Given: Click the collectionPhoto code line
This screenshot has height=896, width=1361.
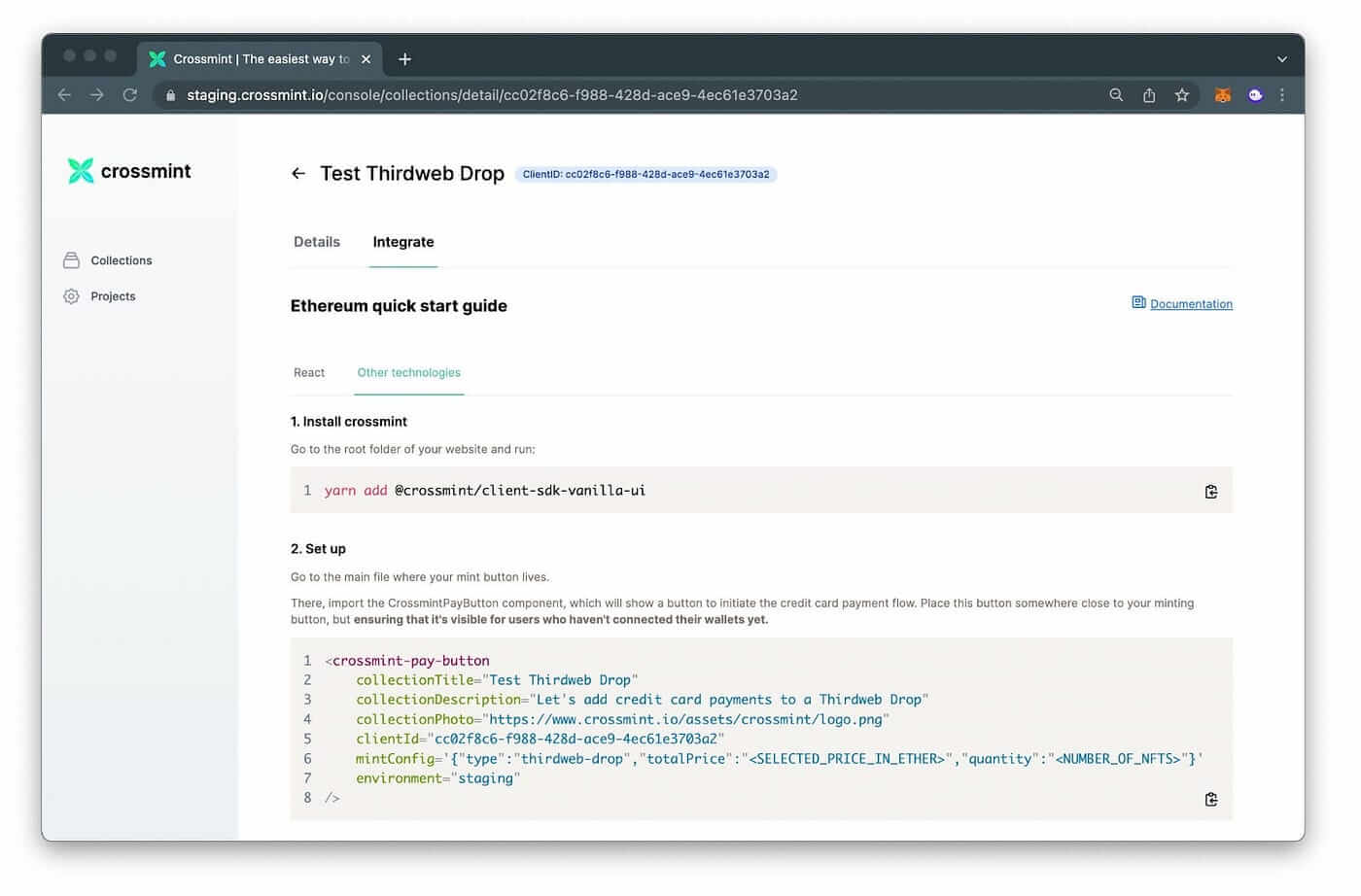Looking at the screenshot, I should [x=623, y=719].
